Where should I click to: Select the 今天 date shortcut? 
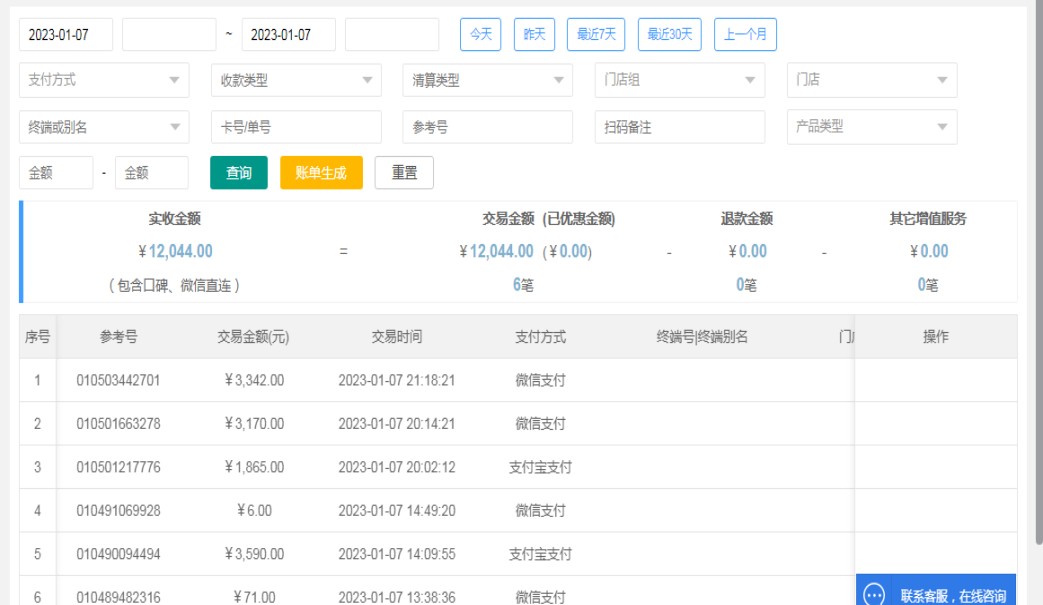(x=480, y=35)
